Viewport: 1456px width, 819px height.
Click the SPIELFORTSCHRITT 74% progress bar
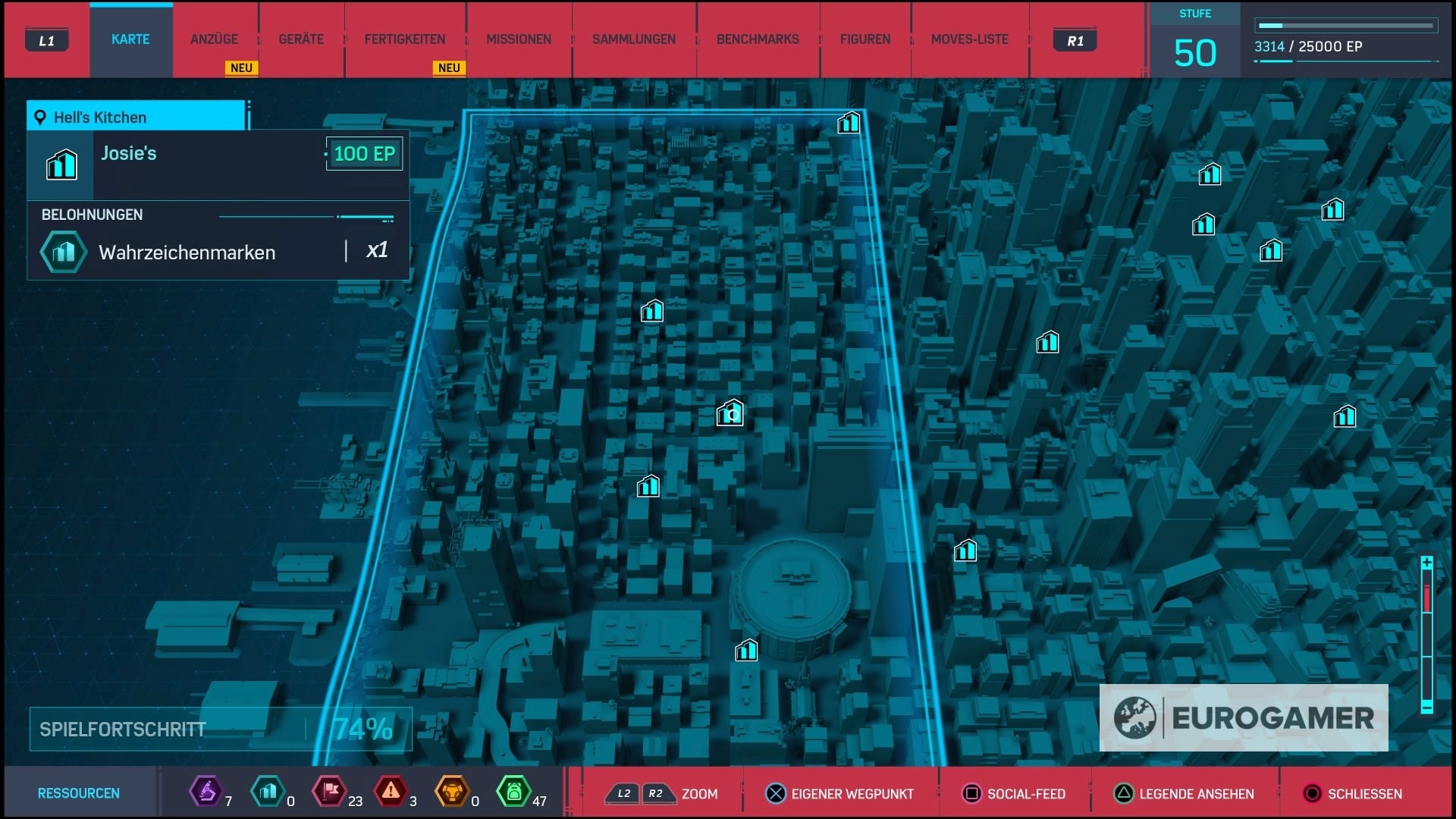[221, 730]
